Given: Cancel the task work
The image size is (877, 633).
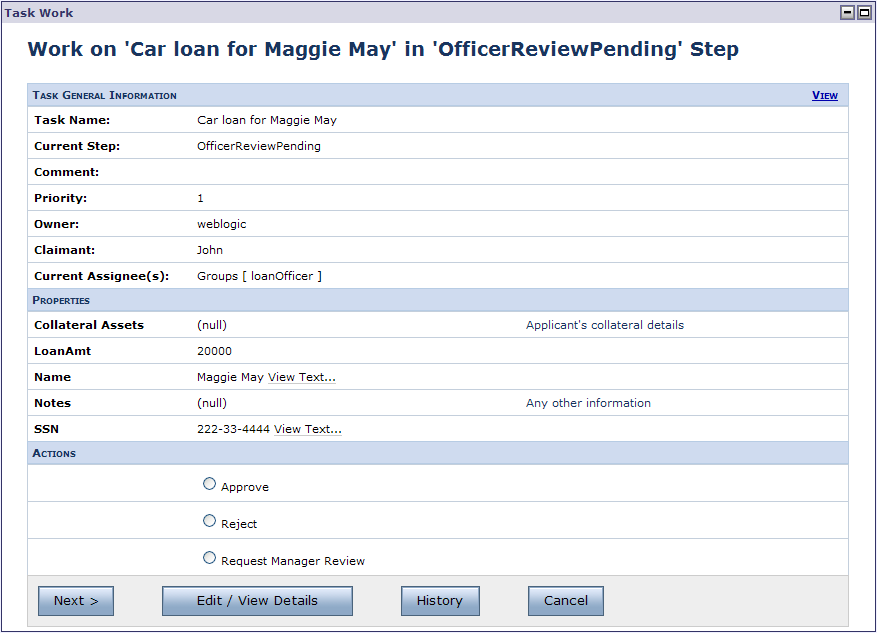Looking at the screenshot, I should pos(566,601).
